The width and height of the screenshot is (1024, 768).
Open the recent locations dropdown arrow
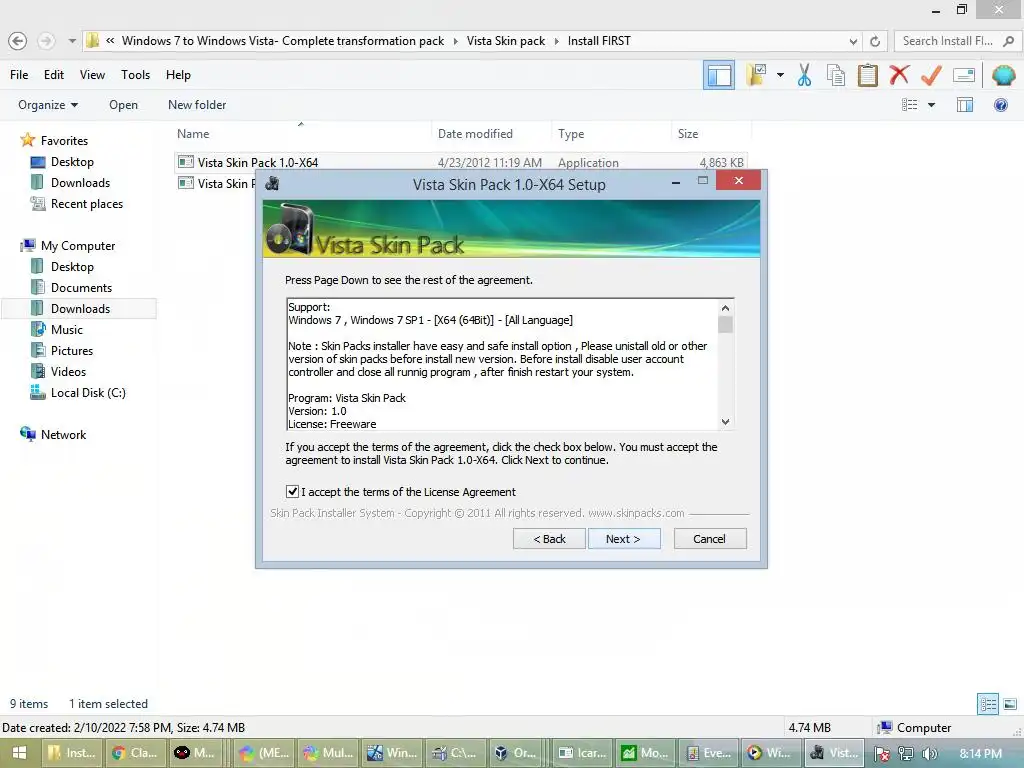(72, 41)
